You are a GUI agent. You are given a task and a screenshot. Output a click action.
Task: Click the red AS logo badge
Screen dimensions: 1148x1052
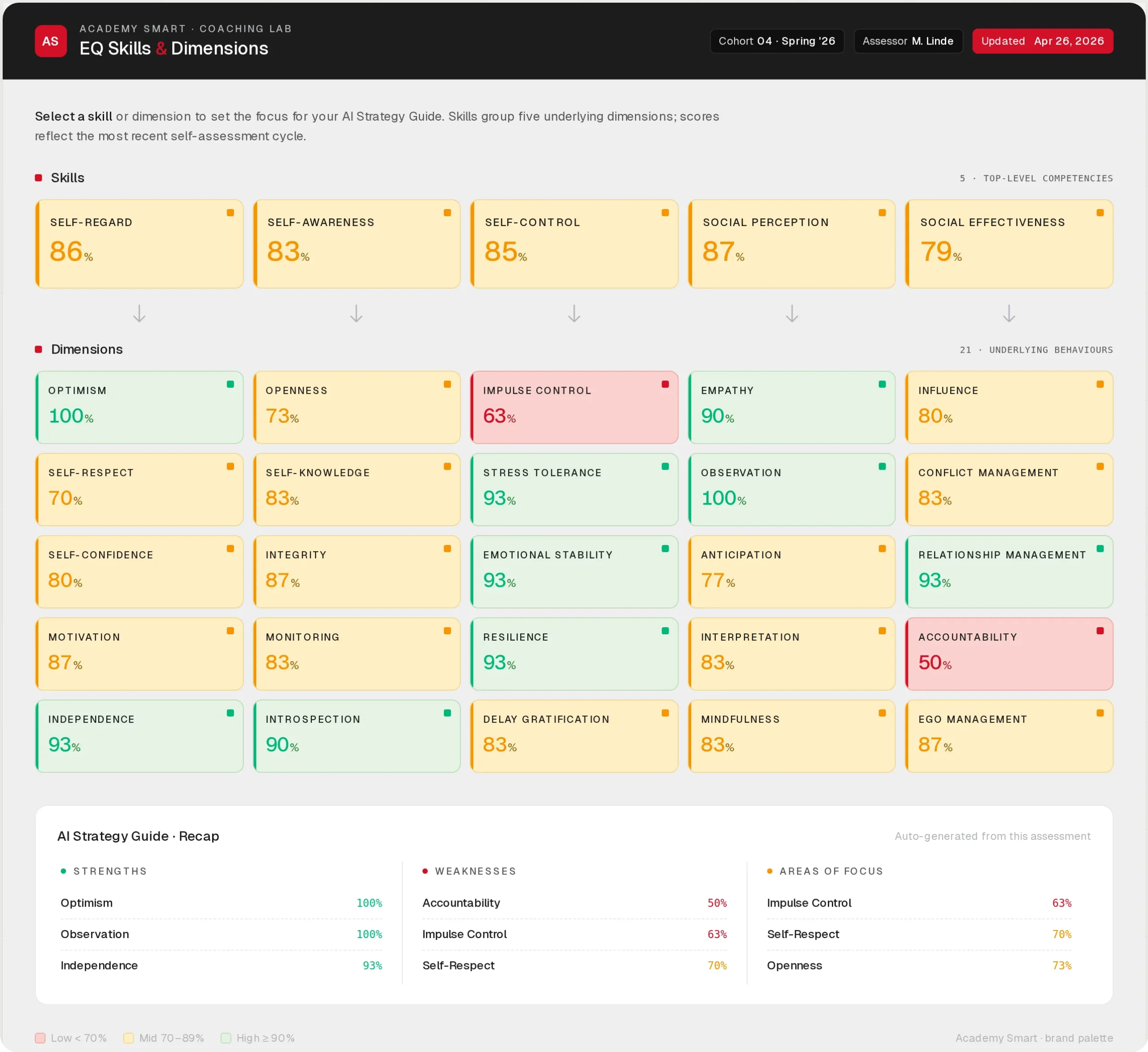click(50, 41)
